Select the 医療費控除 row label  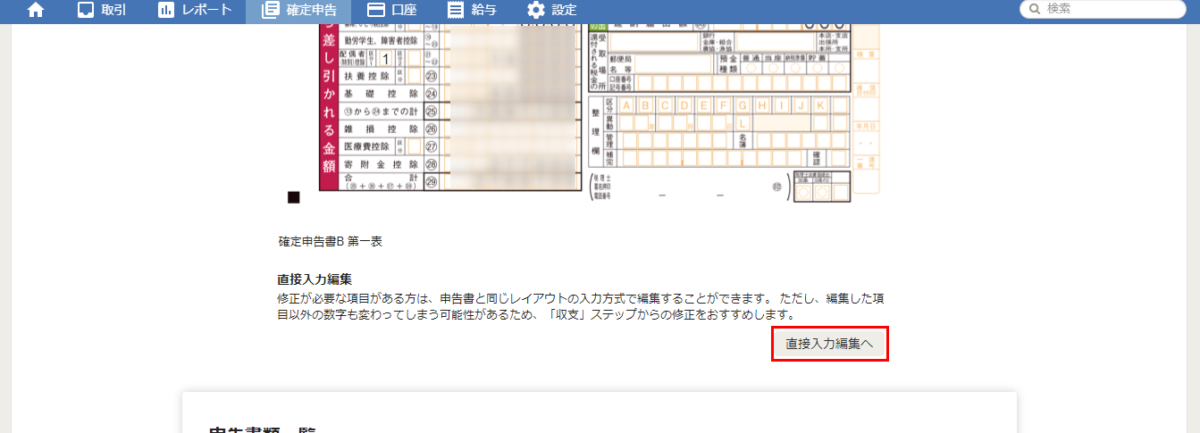[x=366, y=147]
